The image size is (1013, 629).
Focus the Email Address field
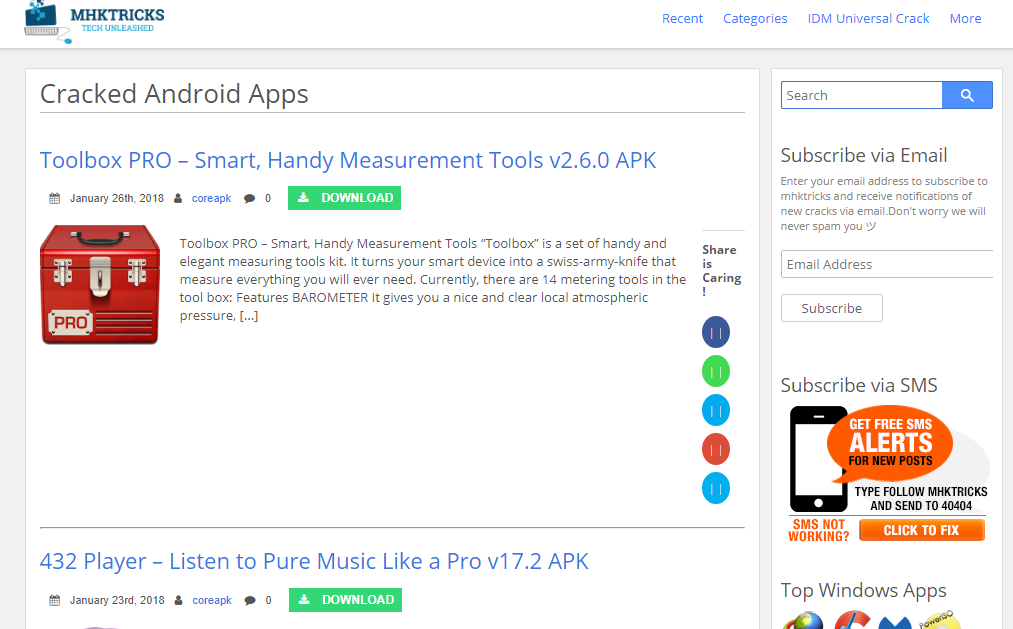tap(886, 264)
